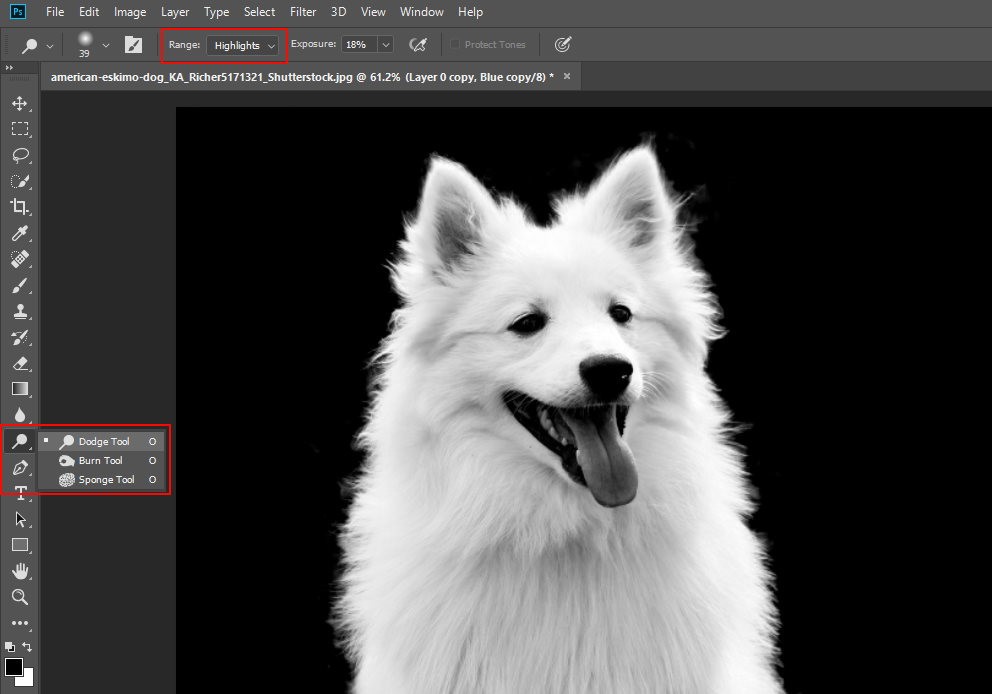Expand the collapsed toolbar double-arrows
This screenshot has height=694, width=992.
click(9, 68)
